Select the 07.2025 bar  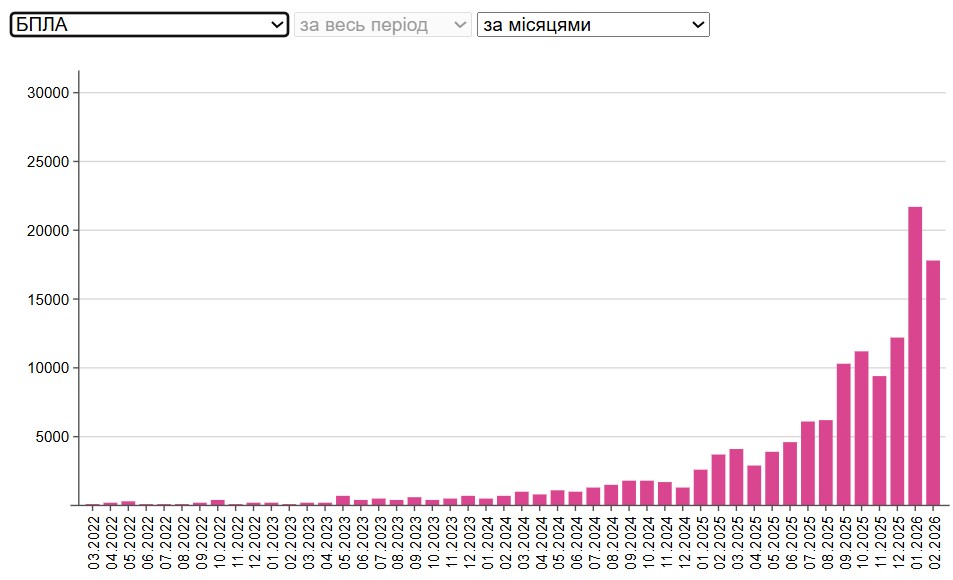coord(808,463)
